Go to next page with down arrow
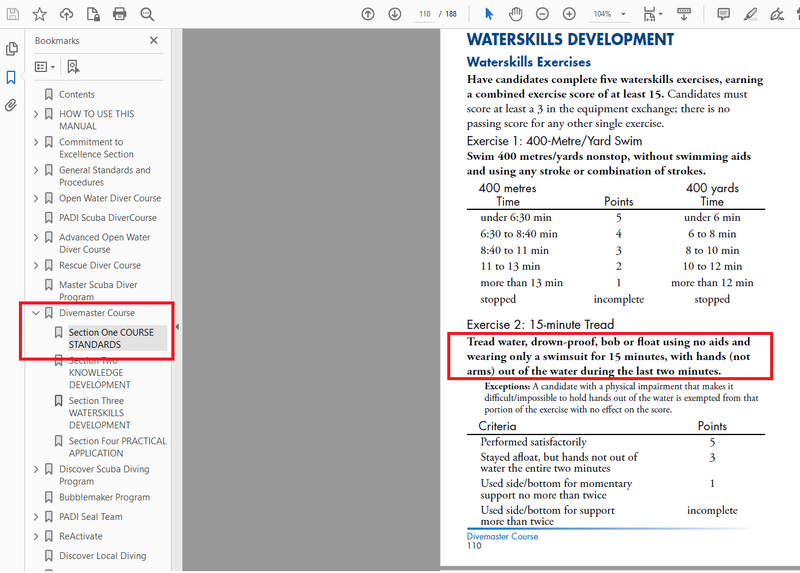 click(x=395, y=14)
